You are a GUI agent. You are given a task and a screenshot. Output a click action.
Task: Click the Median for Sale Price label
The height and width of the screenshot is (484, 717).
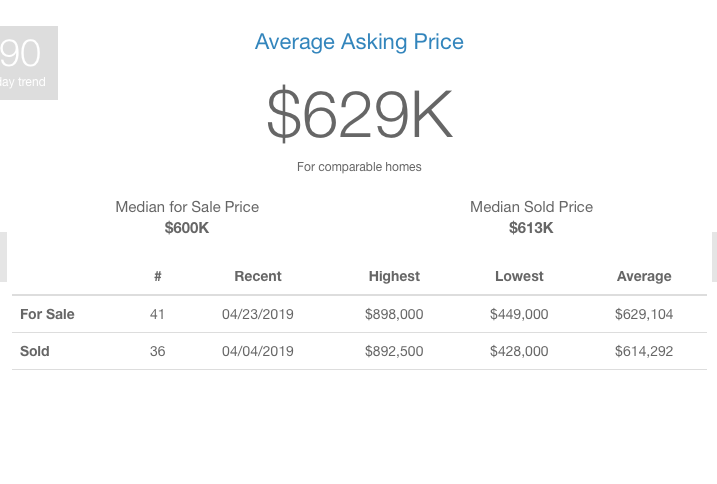tap(187, 207)
